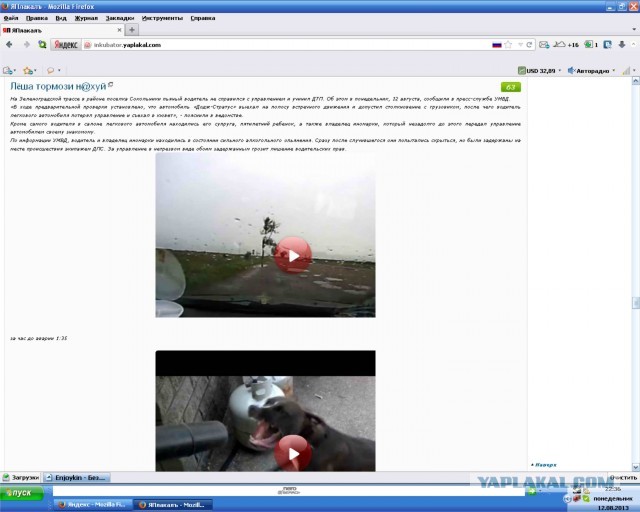Open the mail envelope toolbar icon
The image size is (640, 512).
click(x=544, y=45)
